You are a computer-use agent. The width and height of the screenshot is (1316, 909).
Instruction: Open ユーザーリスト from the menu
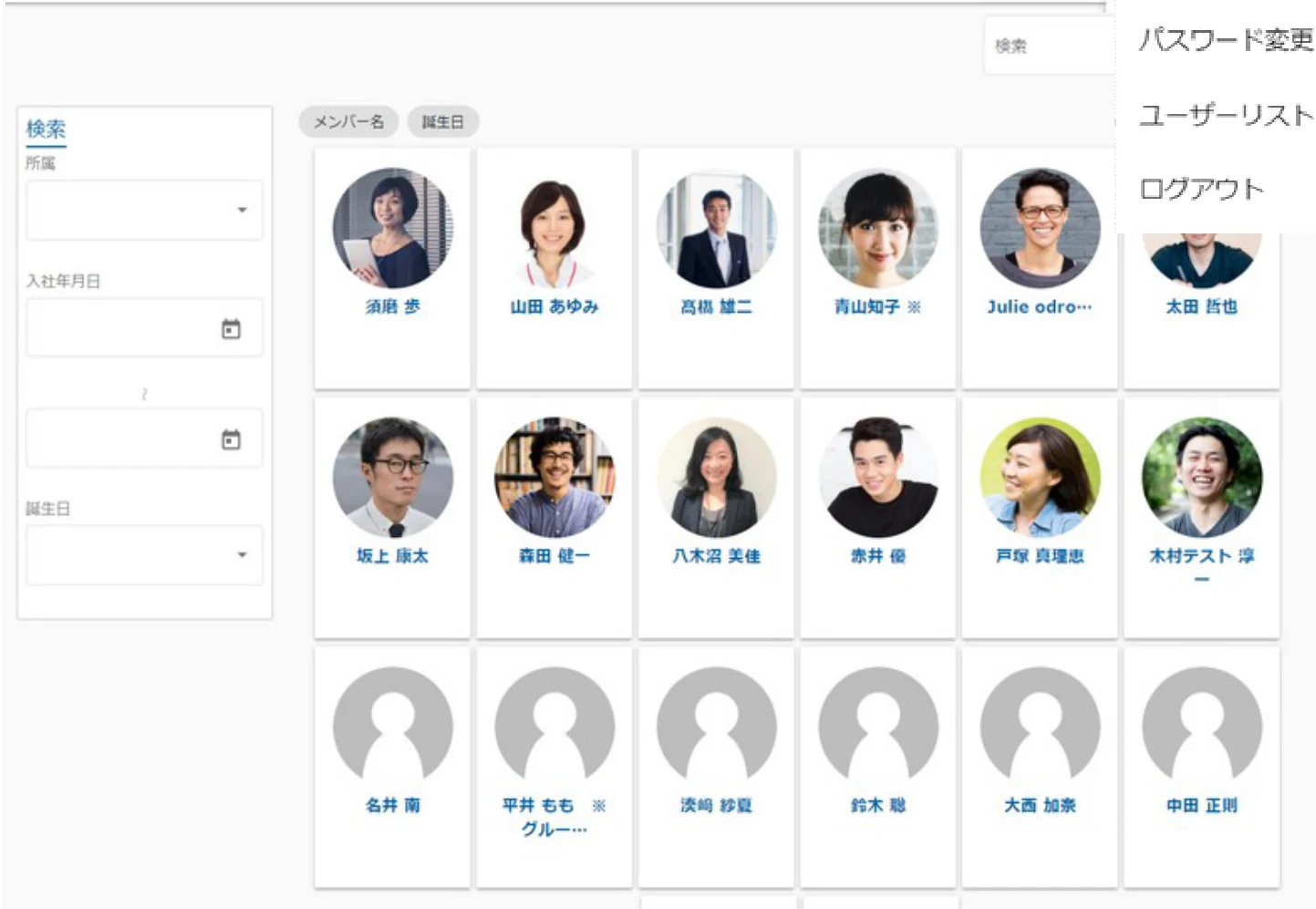(x=1226, y=115)
